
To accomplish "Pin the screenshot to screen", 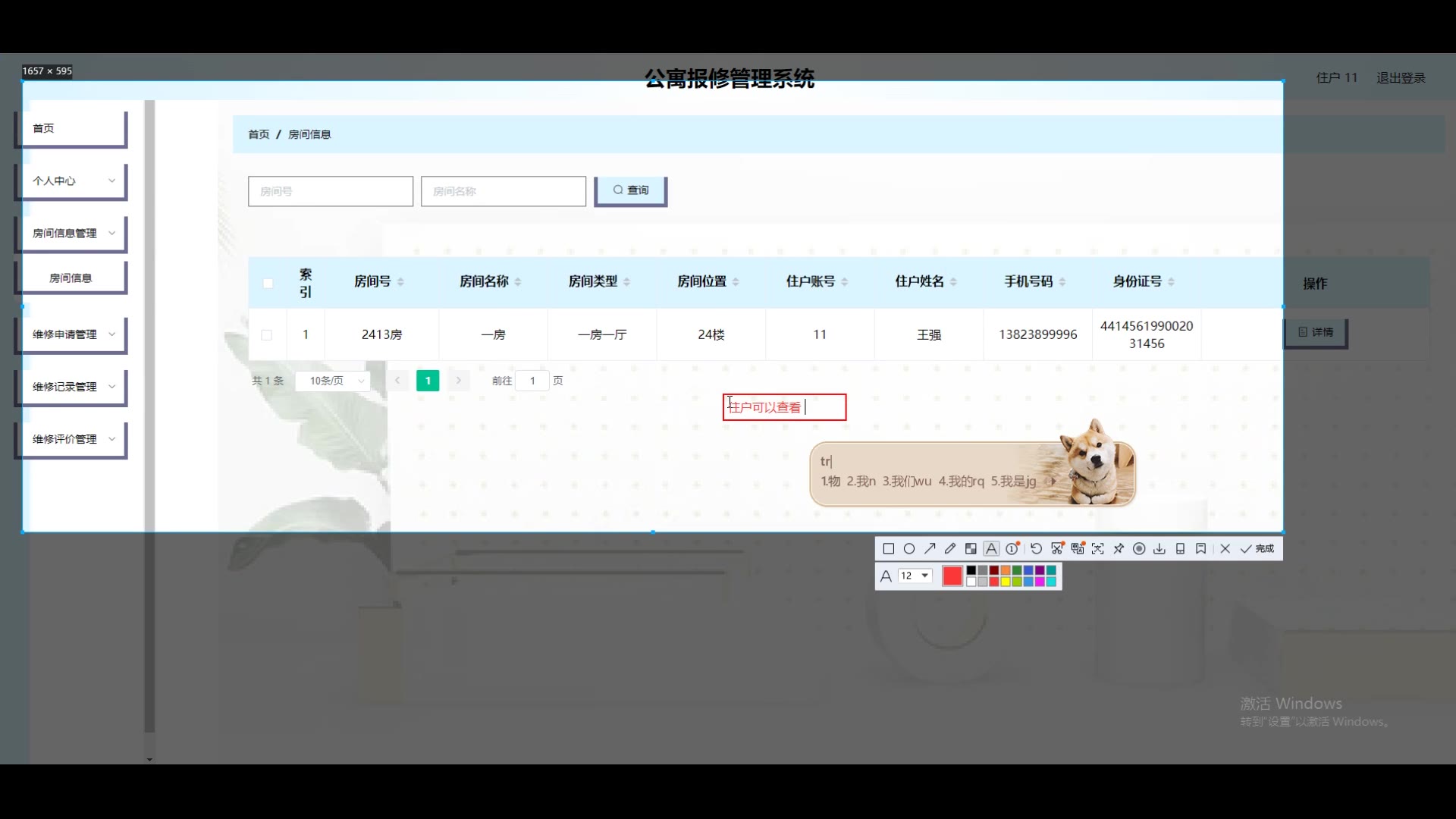I will [1119, 549].
